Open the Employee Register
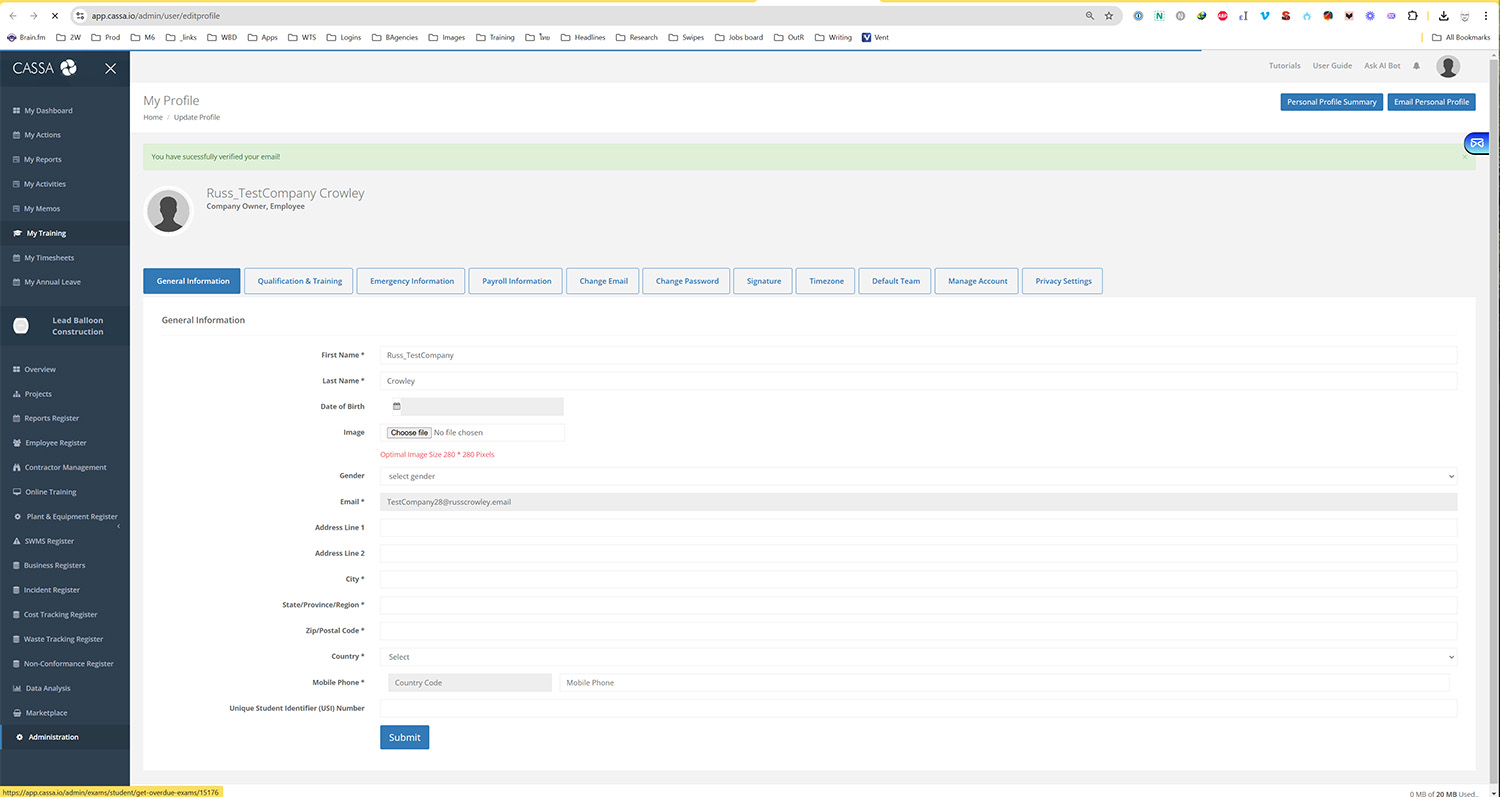Screen dimensions: 1500x797 [56, 443]
